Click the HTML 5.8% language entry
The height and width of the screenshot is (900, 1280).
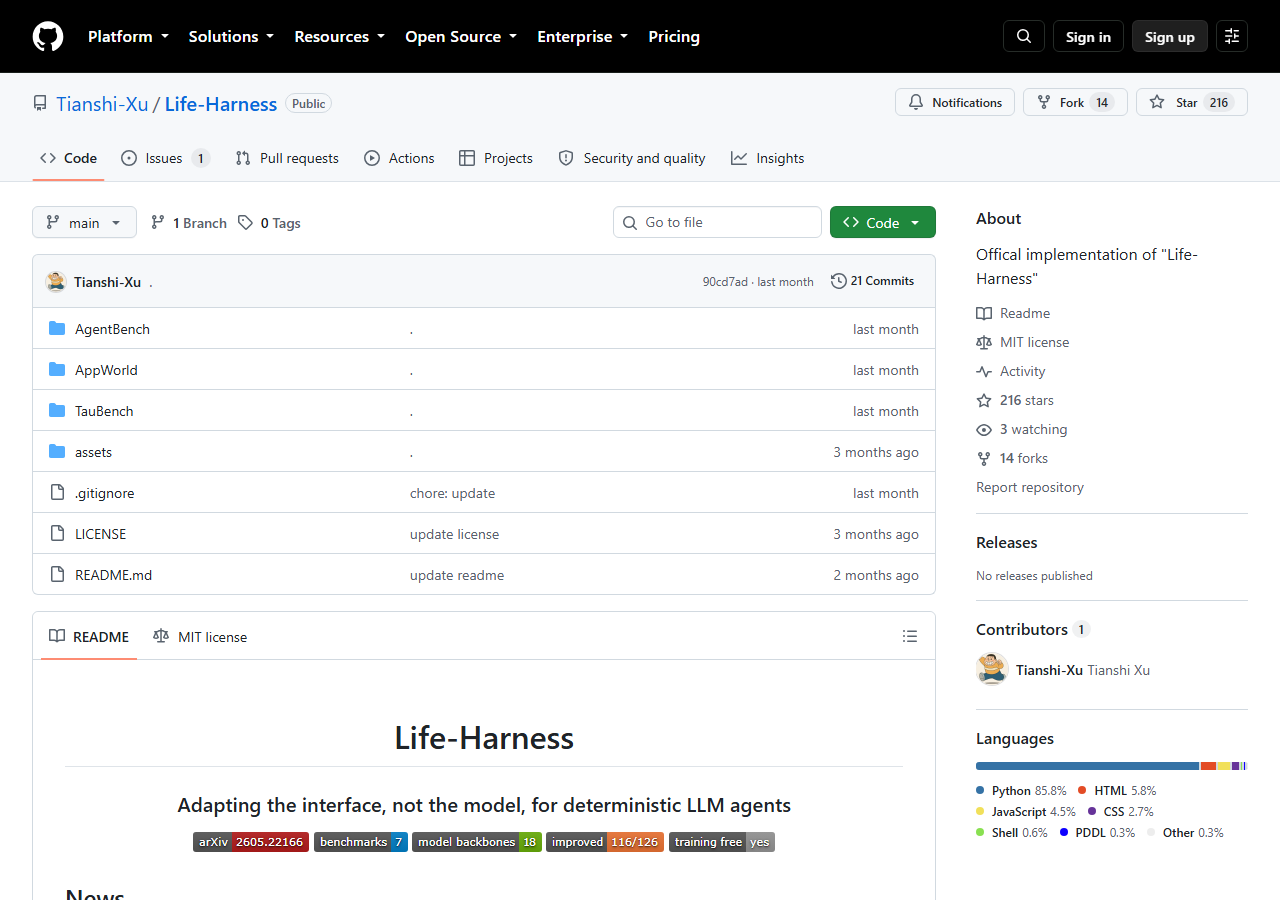point(1117,790)
